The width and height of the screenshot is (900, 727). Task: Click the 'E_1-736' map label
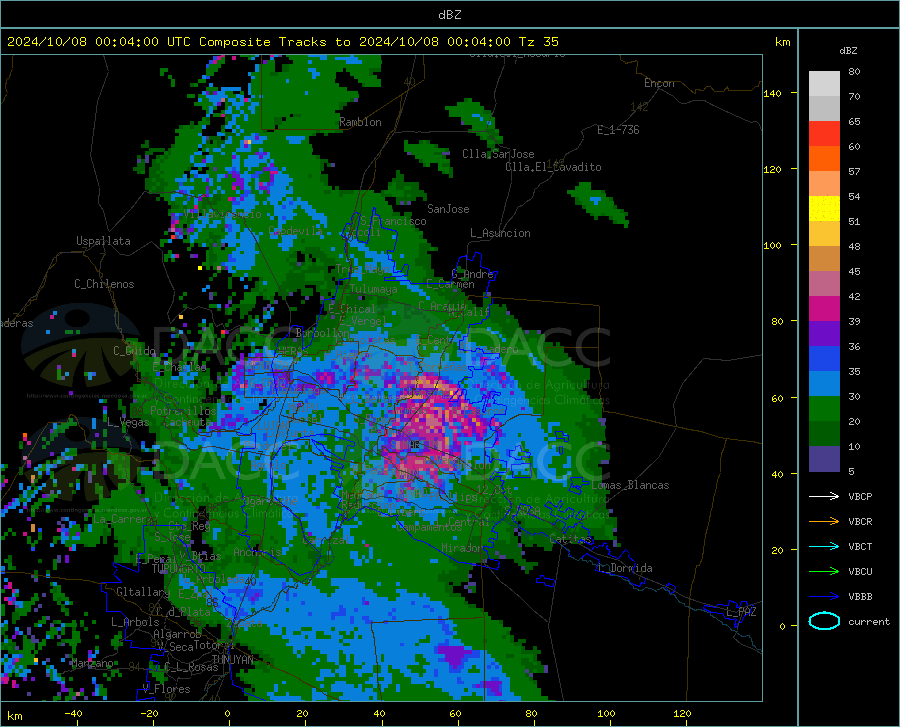coord(618,130)
